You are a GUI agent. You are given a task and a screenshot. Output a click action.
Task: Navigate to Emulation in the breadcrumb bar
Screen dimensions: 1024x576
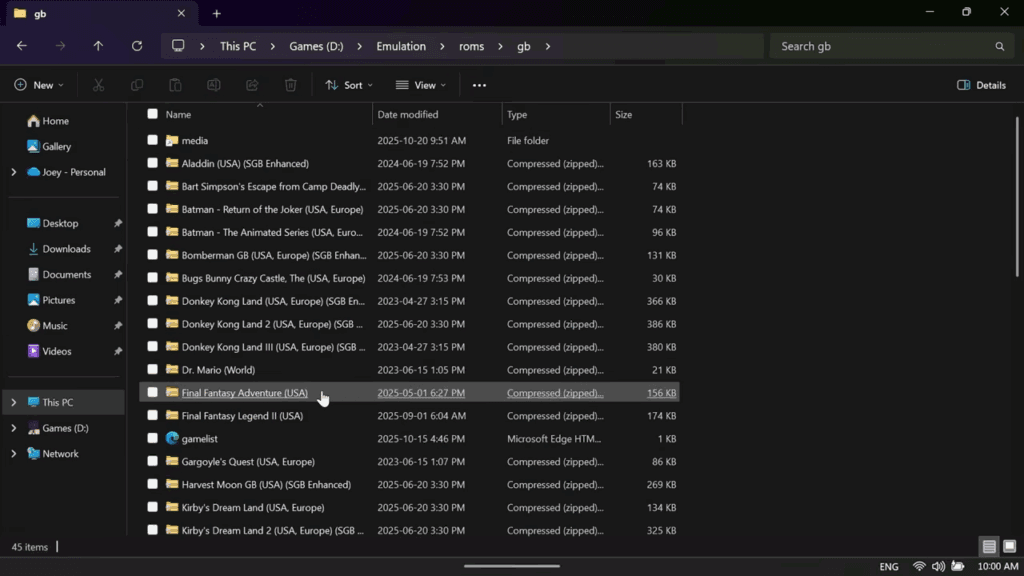pos(400,45)
